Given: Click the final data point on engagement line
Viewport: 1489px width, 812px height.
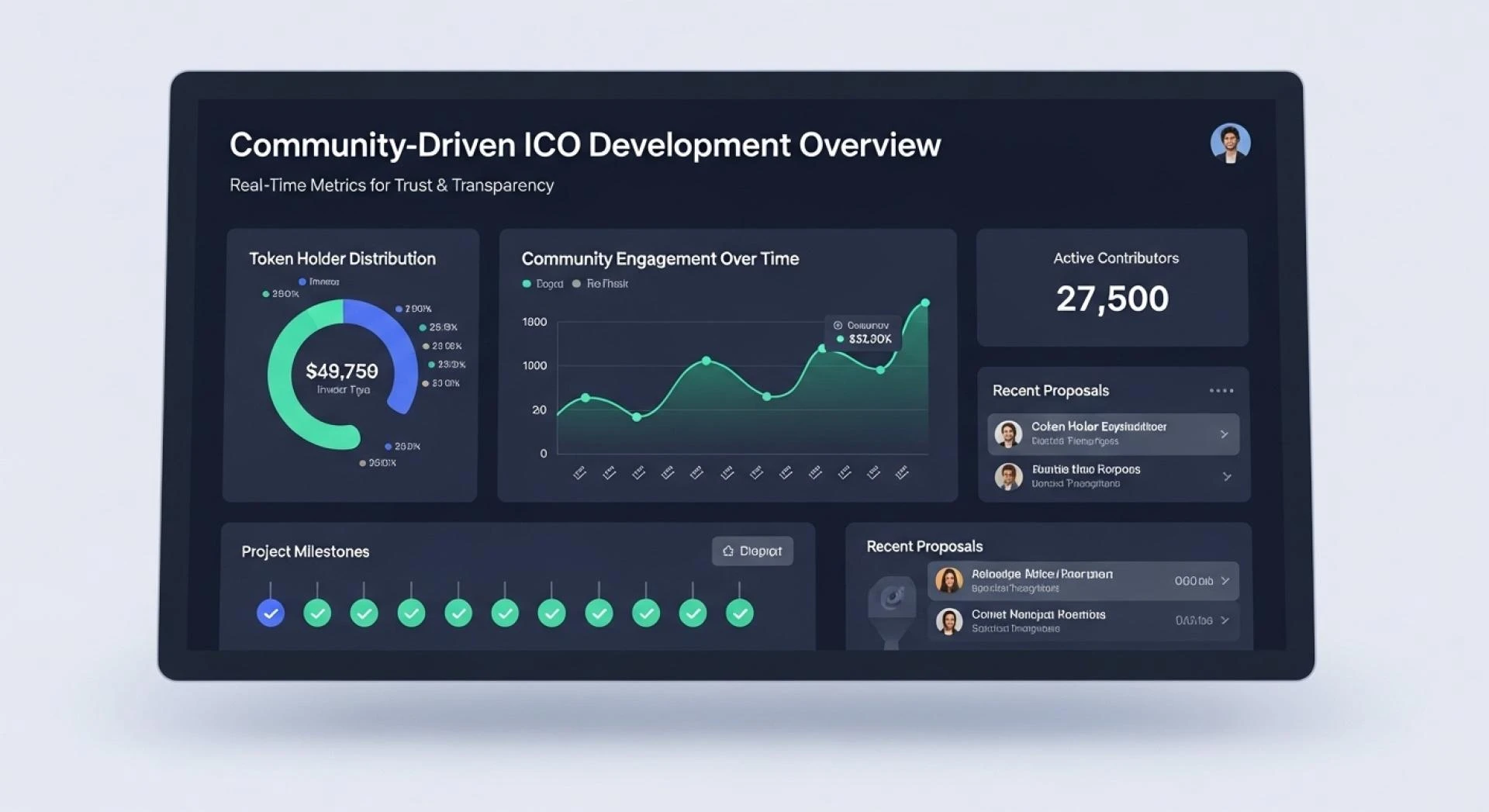Looking at the screenshot, I should (x=924, y=303).
